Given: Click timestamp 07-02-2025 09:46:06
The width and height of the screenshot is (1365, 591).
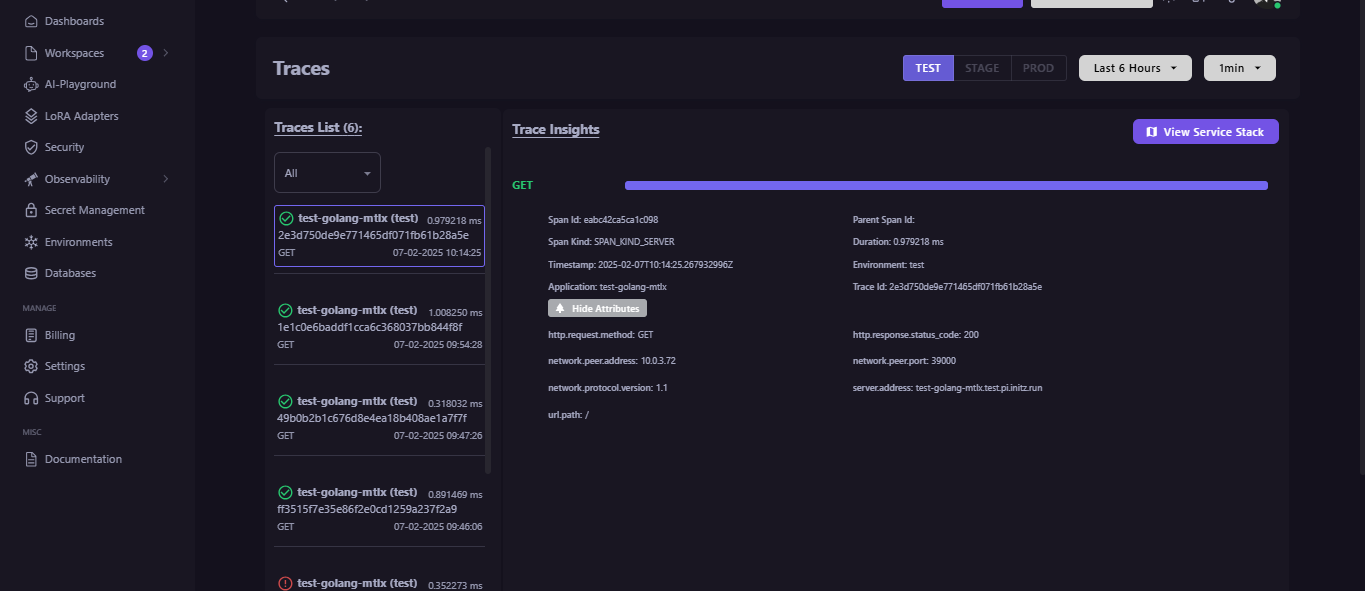Looking at the screenshot, I should pos(438,526).
